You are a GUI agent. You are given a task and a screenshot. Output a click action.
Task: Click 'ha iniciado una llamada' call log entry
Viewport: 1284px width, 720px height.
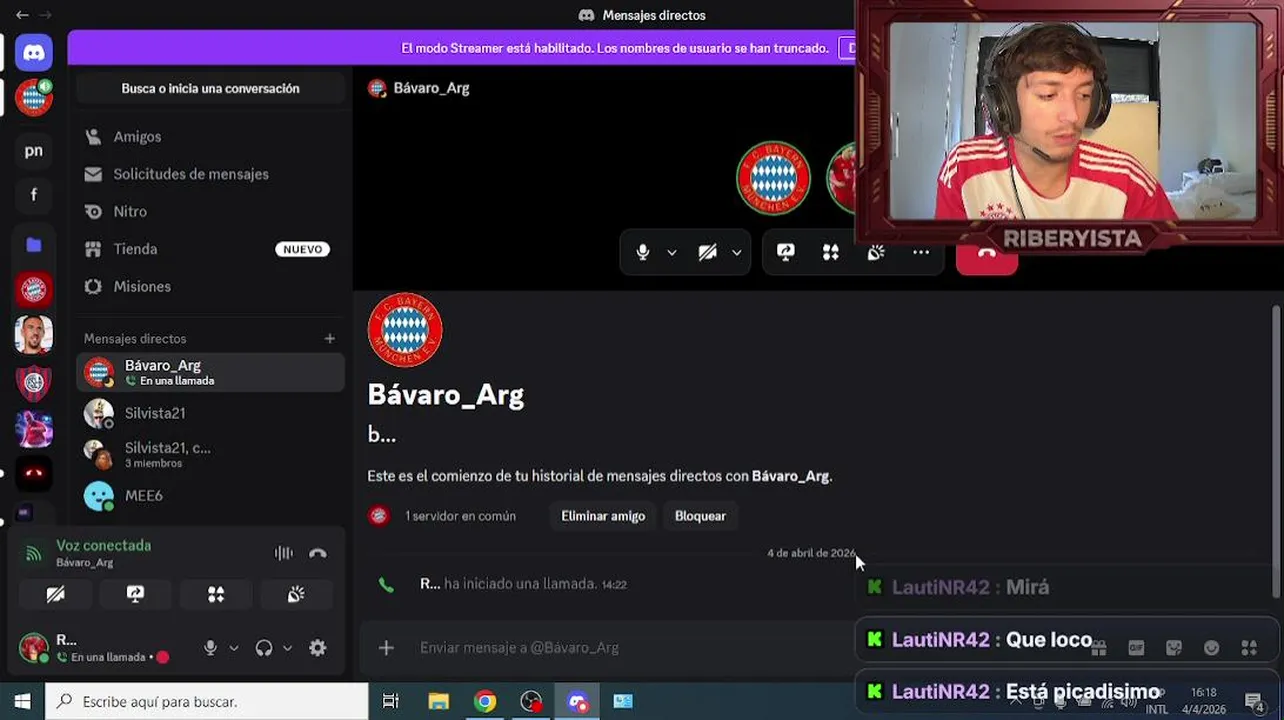click(522, 584)
